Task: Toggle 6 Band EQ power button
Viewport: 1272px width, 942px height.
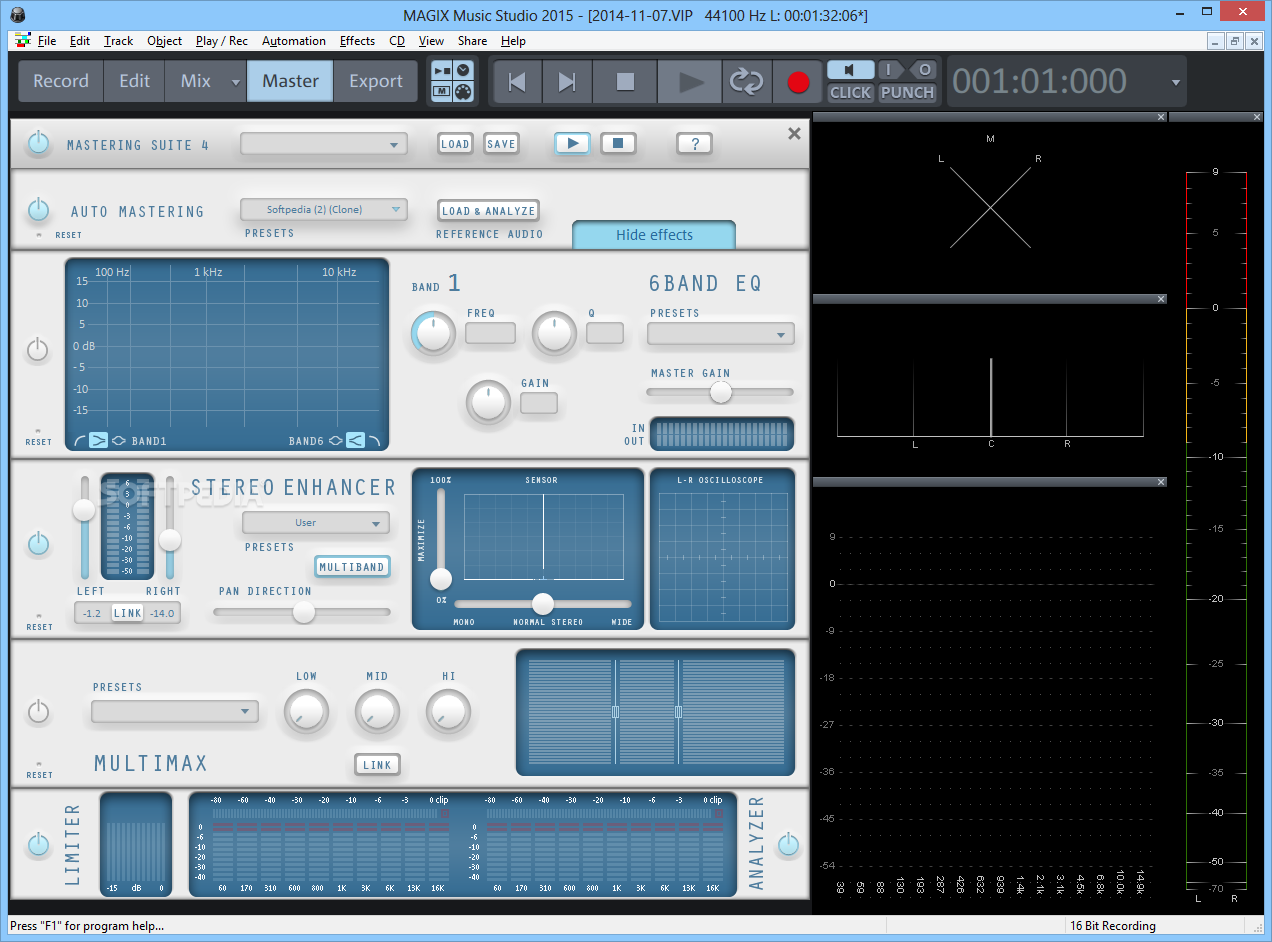Action: point(38,349)
